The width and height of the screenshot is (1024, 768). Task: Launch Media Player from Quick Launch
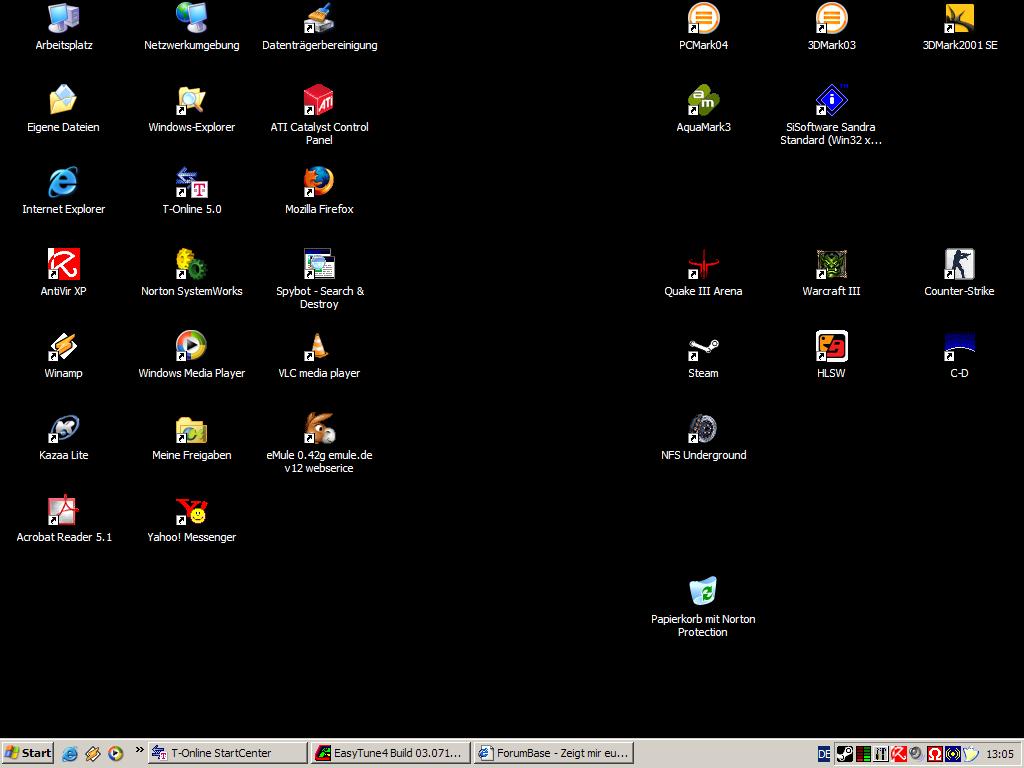[116, 754]
